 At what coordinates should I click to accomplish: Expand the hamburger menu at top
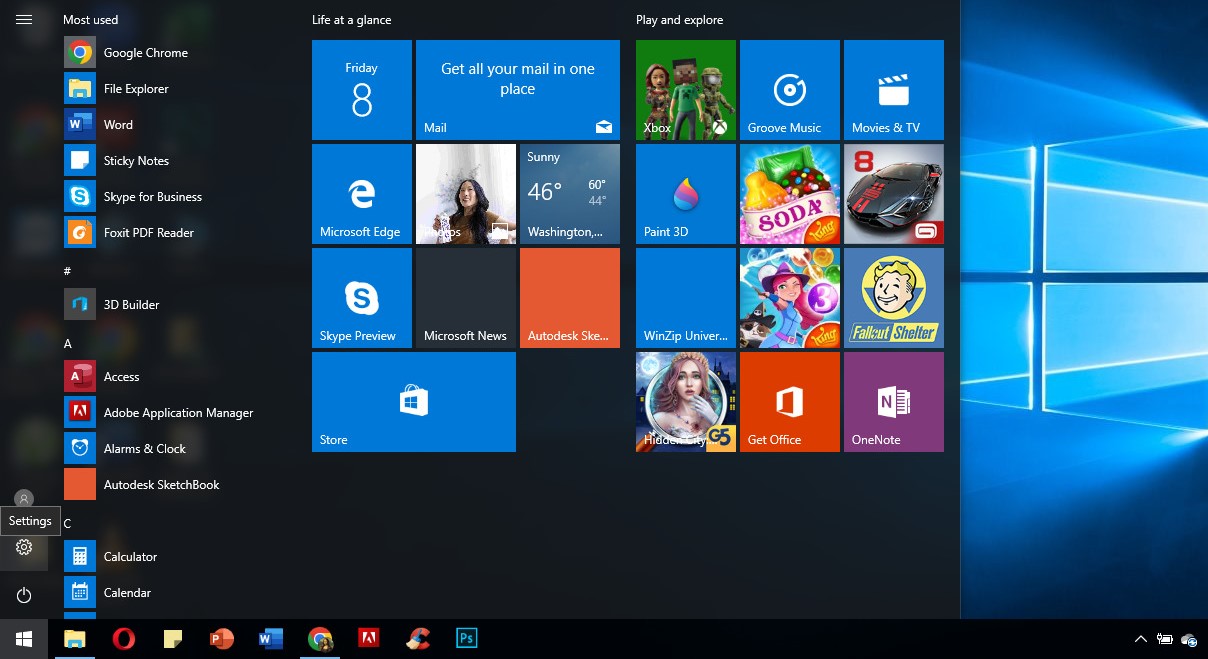tap(24, 20)
